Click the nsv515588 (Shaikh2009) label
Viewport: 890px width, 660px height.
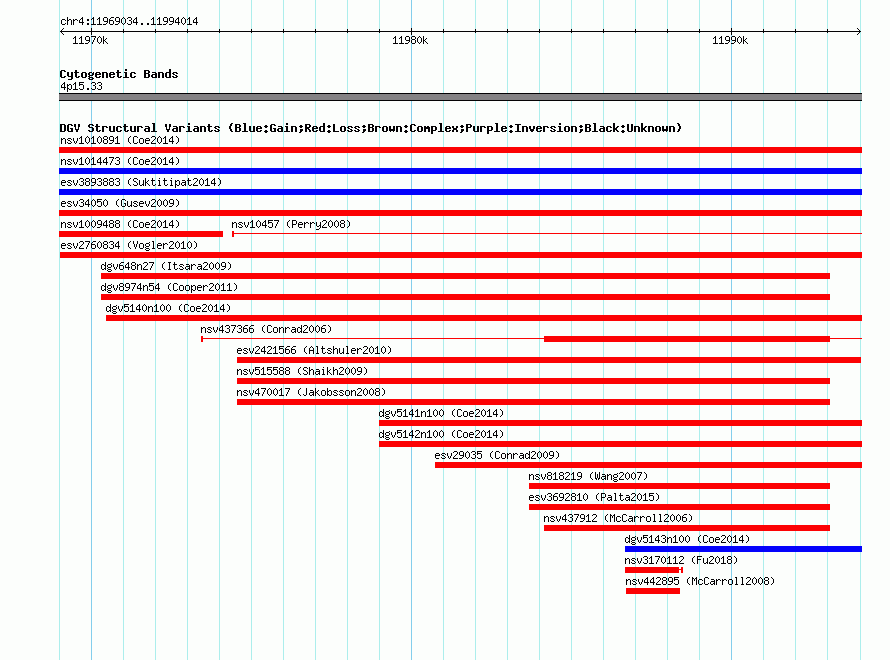(302, 371)
